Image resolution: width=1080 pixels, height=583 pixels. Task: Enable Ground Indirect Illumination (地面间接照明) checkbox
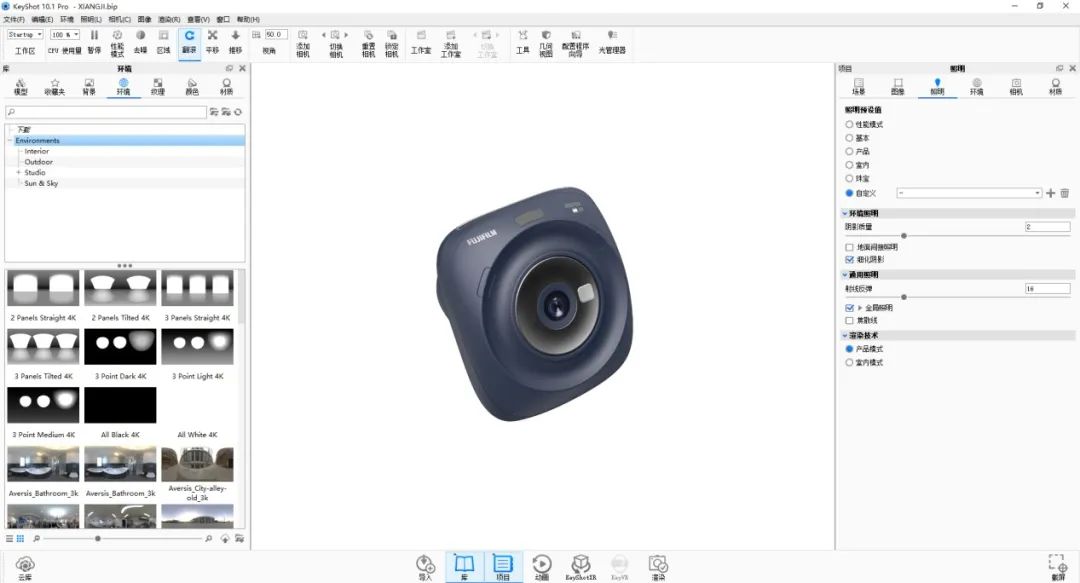[x=849, y=247]
